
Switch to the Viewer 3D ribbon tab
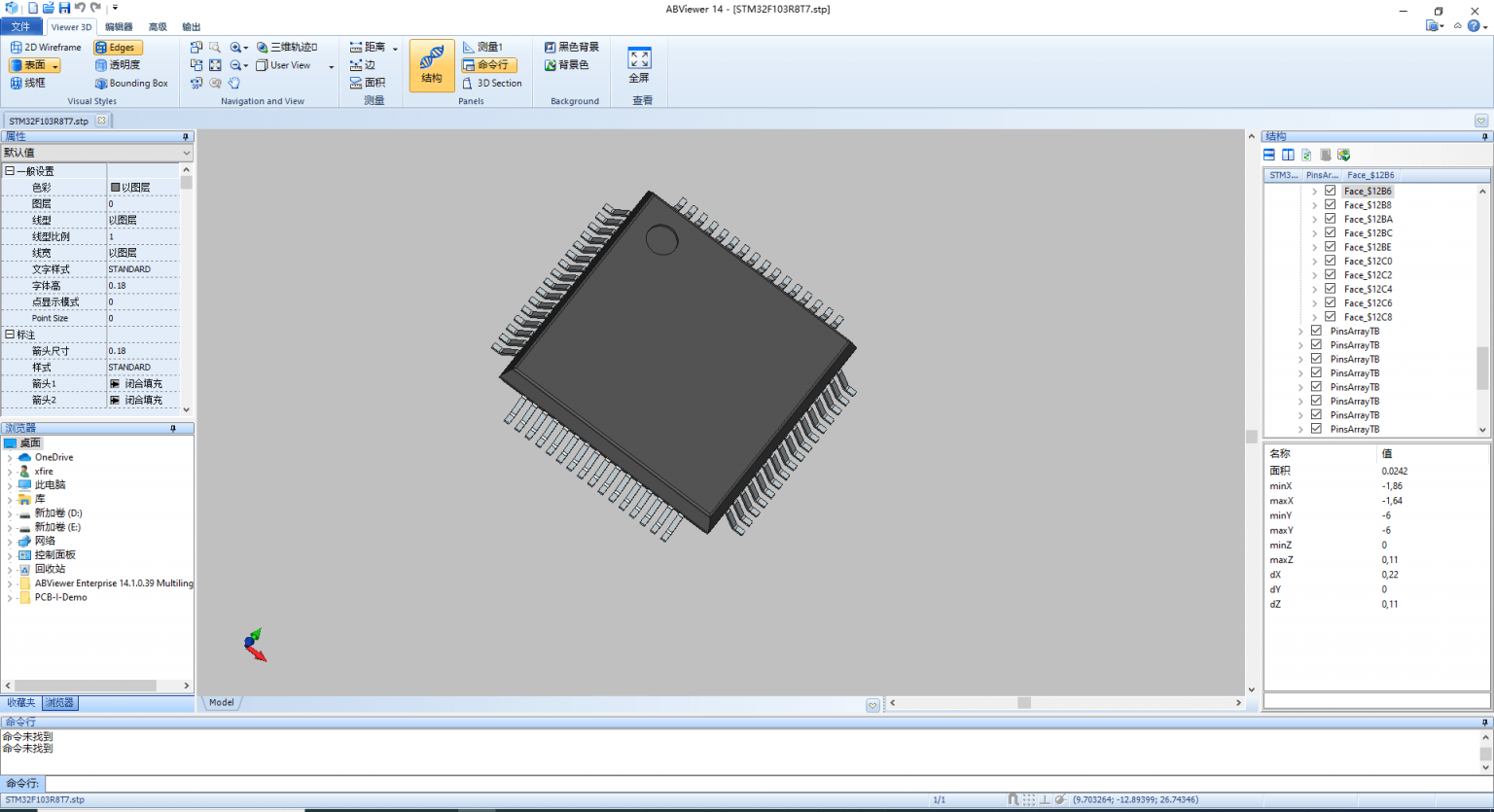[71, 26]
